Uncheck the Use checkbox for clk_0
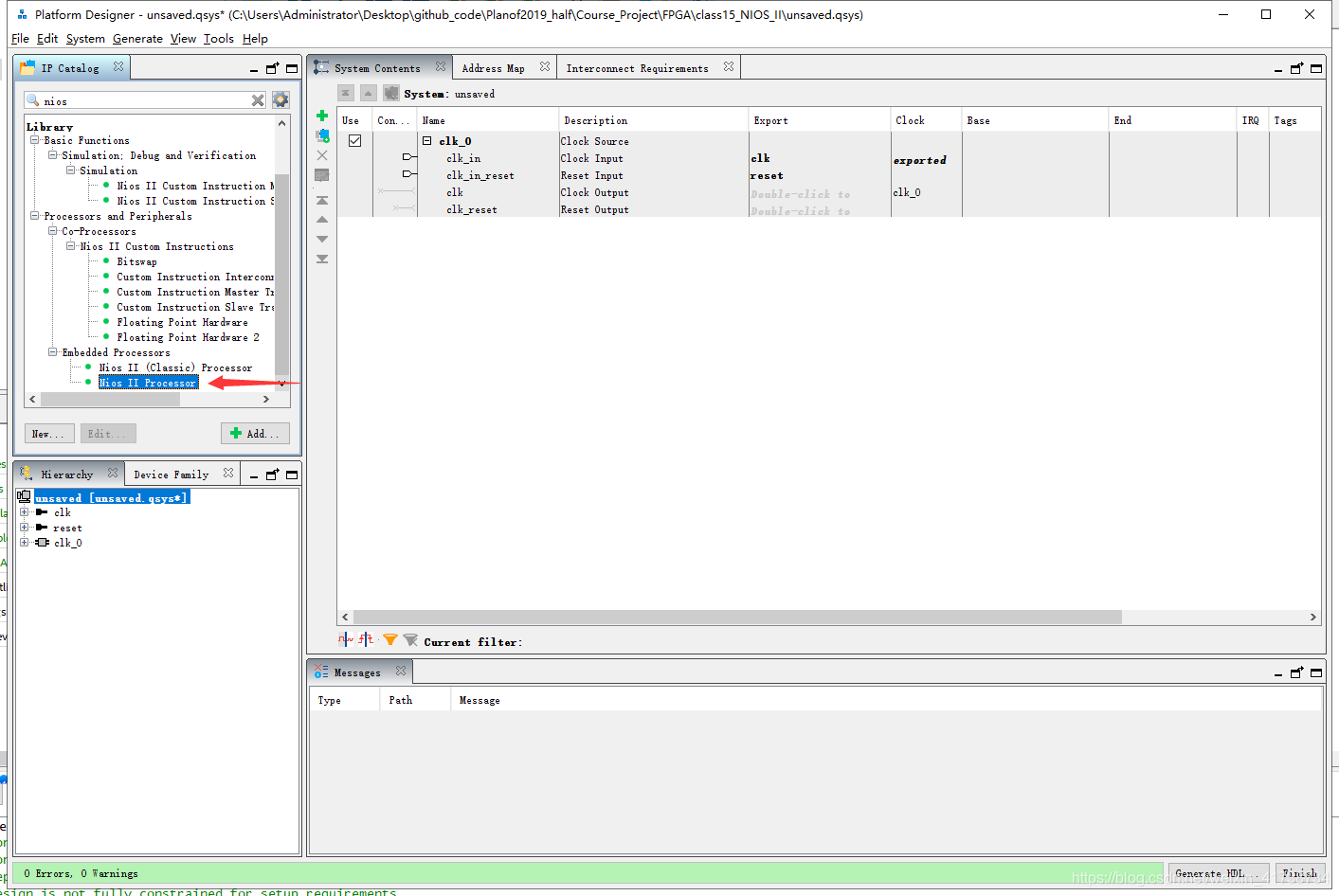Image resolution: width=1339 pixels, height=896 pixels. point(355,141)
